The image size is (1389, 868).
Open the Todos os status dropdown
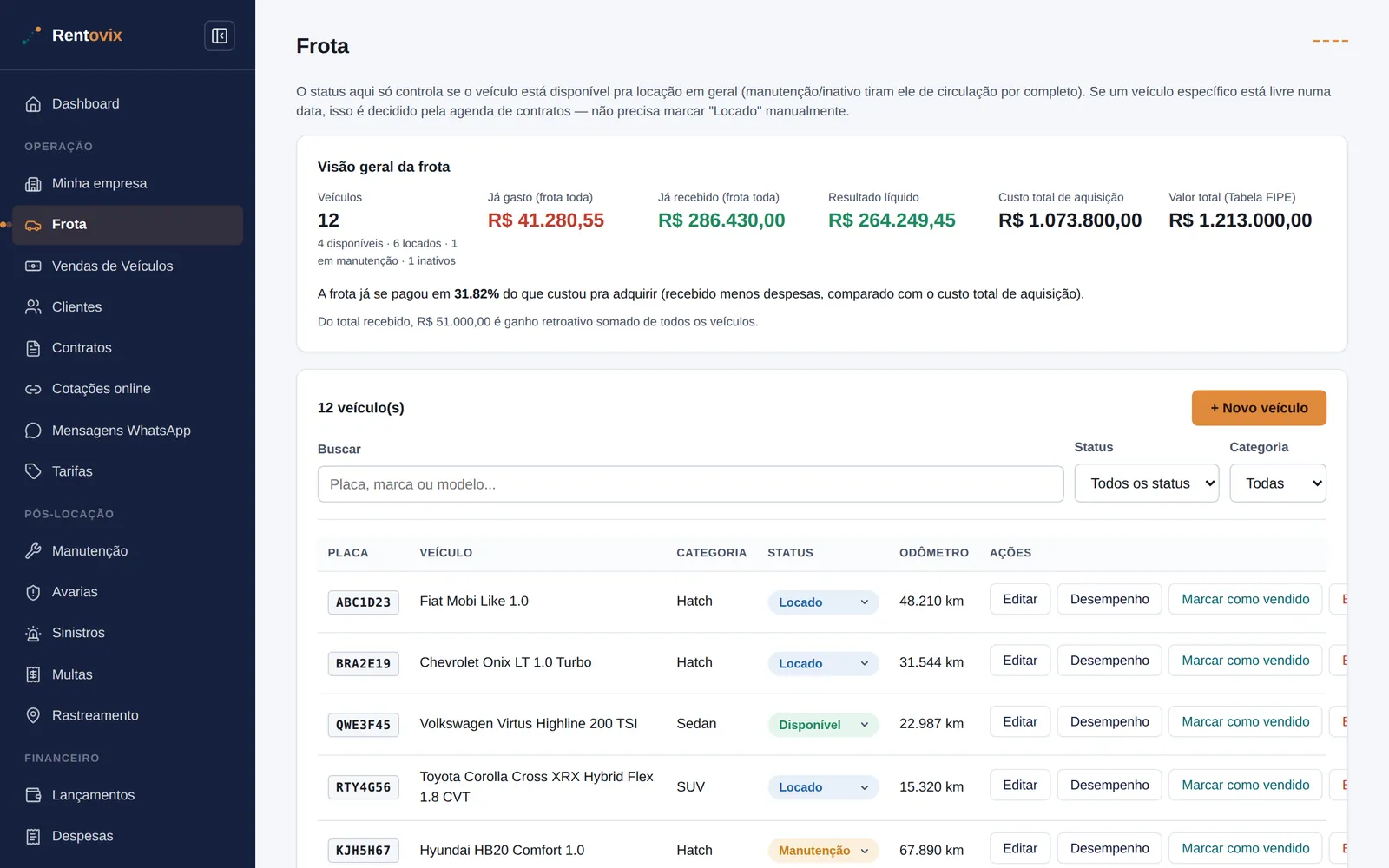coord(1146,483)
